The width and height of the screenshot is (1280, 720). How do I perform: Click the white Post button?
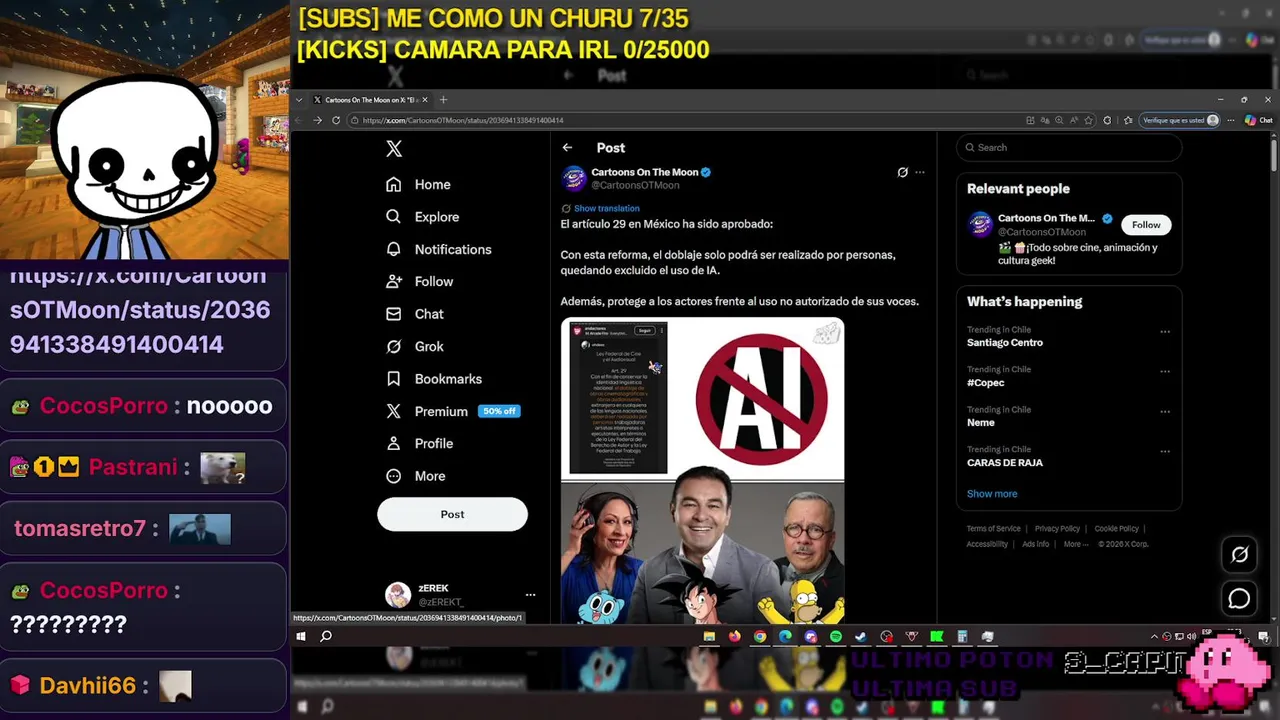pos(452,514)
